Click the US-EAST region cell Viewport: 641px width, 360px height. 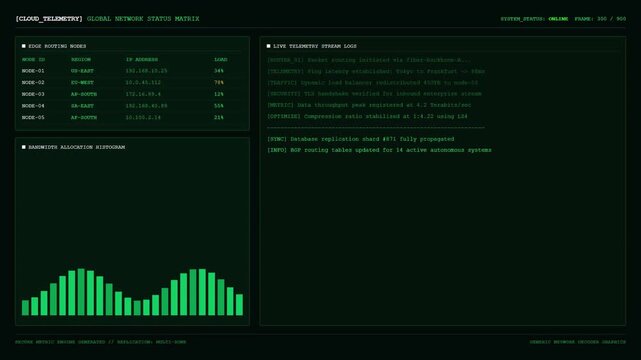click(83, 71)
